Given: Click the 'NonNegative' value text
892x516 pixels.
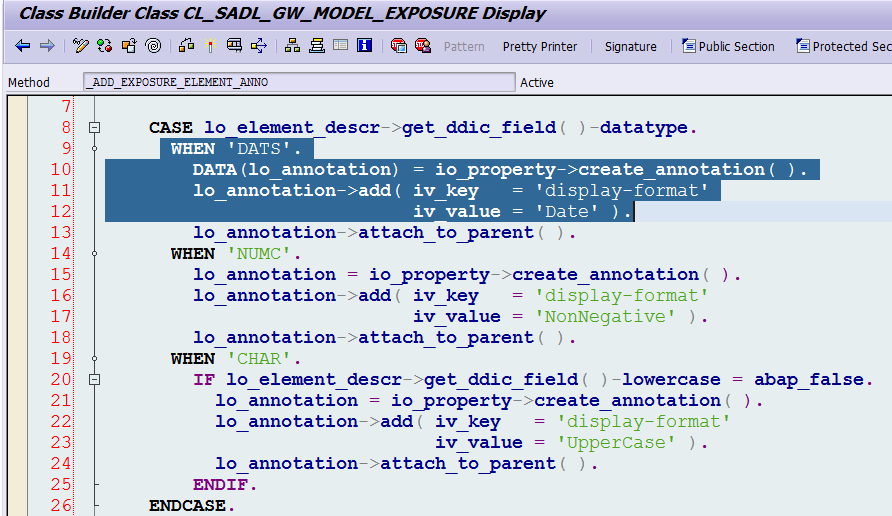Looking at the screenshot, I should click(x=605, y=317).
